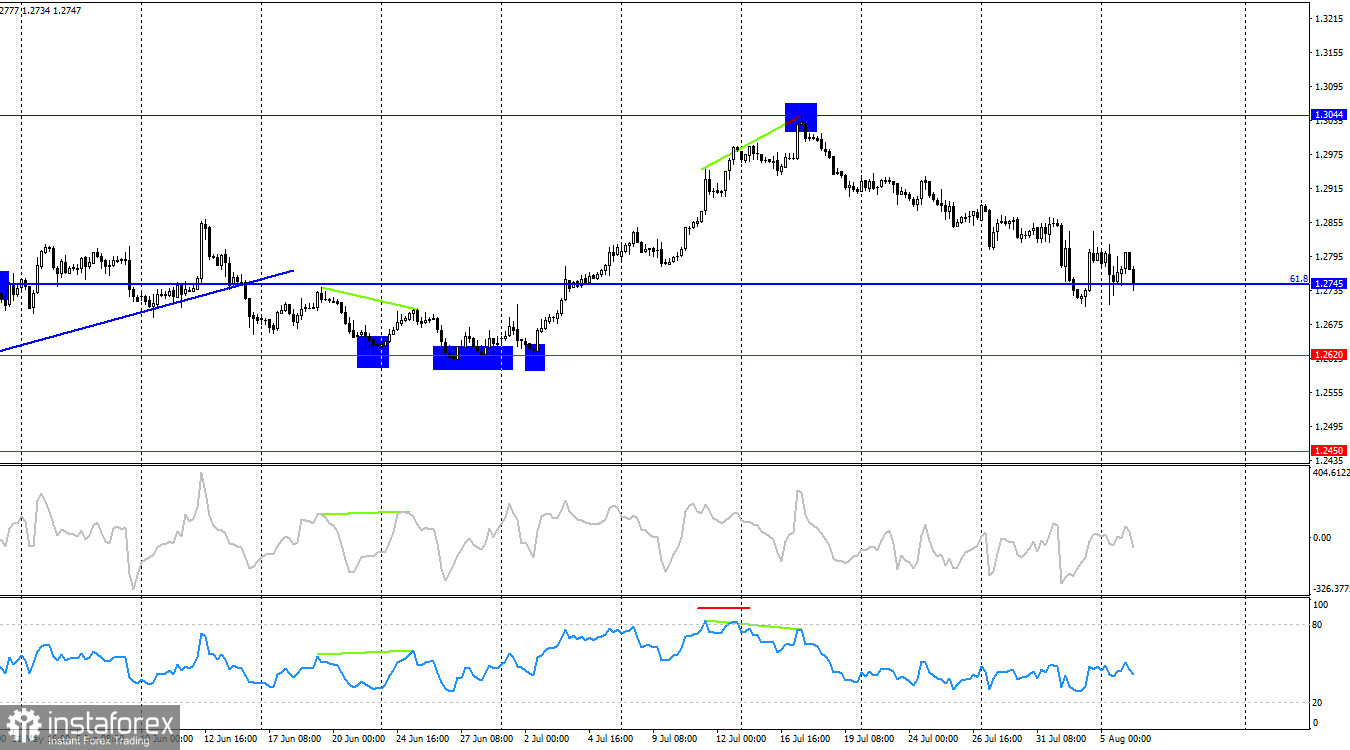Click the 404.6122 CCI scale value
The height and width of the screenshot is (750, 1350).
pyautogui.click(x=1330, y=473)
